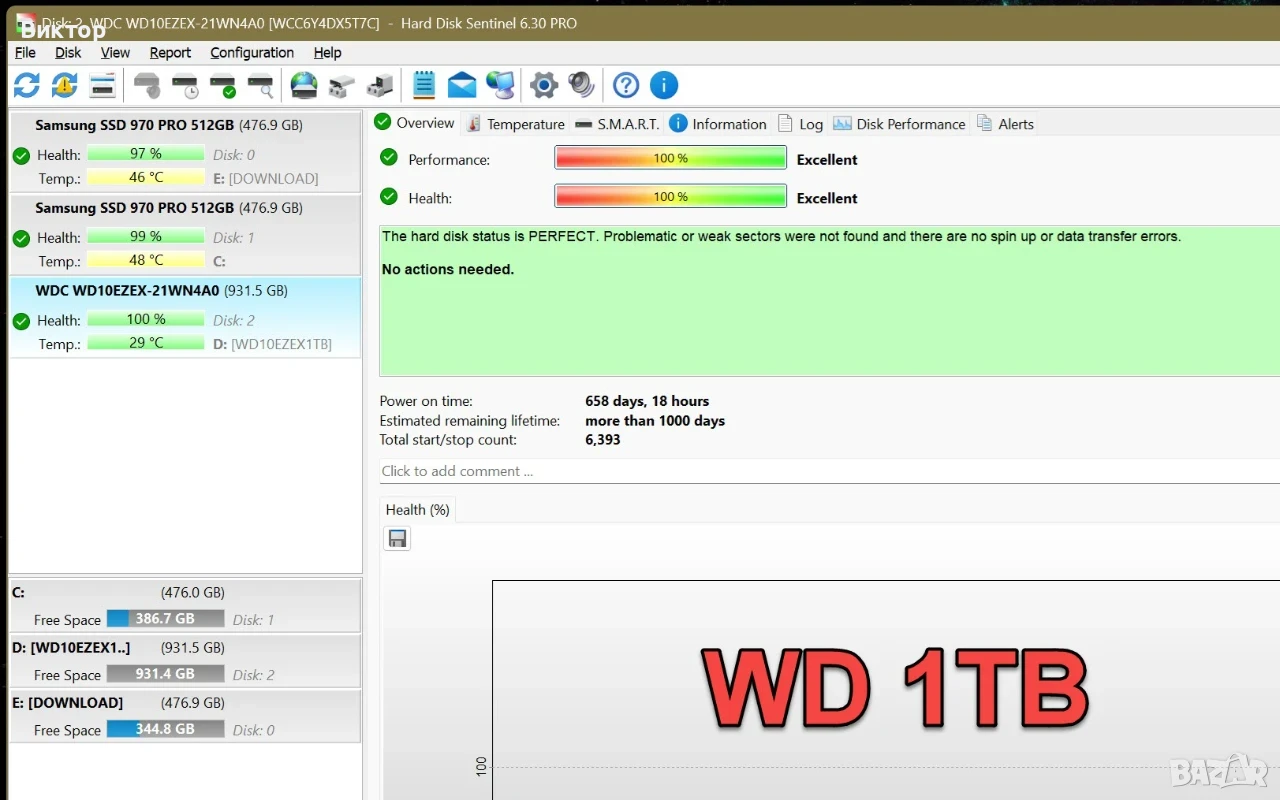Click the 48 °C temperature bar

(x=145, y=260)
